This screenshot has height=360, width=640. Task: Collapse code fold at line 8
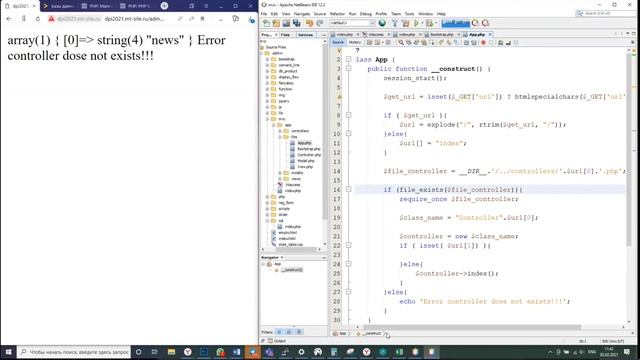coord(349,115)
